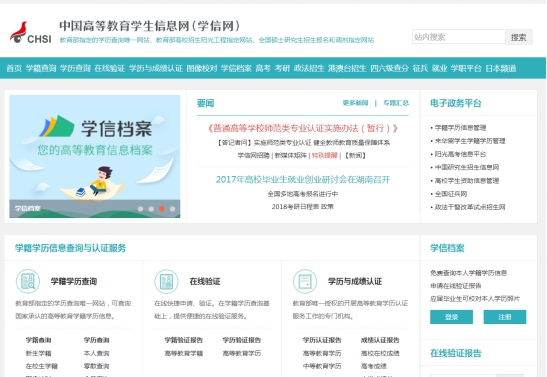The height and width of the screenshot is (377, 547).
Task: Click 高校在校成绩 under 成绩认证报告
Action: [x=380, y=353]
